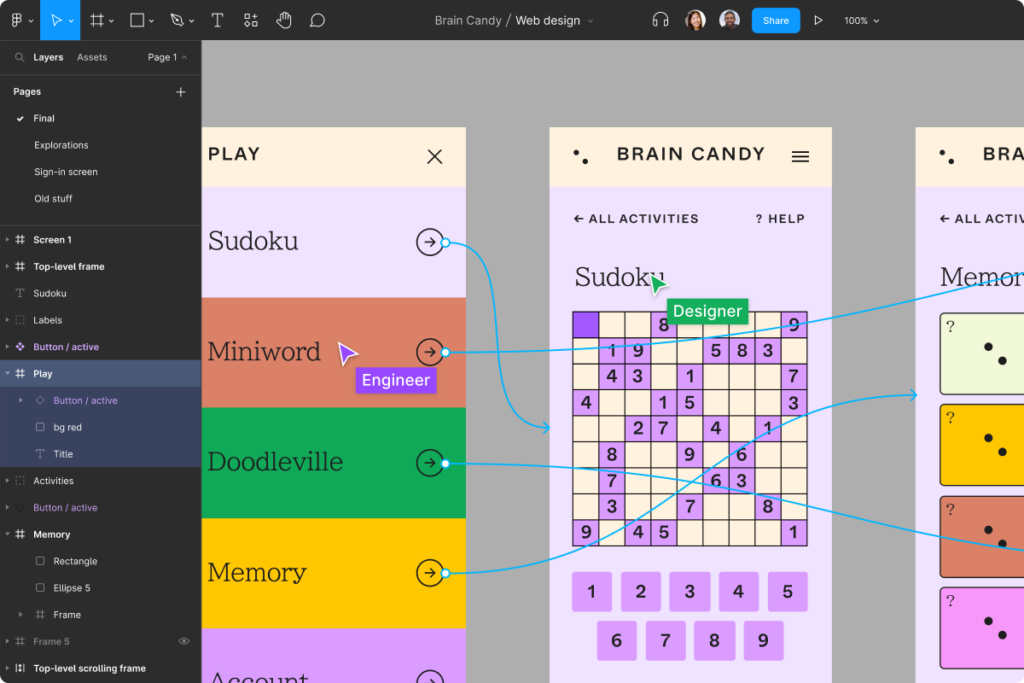Open hamburger menu in Brain Candy frame
This screenshot has height=683, width=1024.
tap(801, 157)
